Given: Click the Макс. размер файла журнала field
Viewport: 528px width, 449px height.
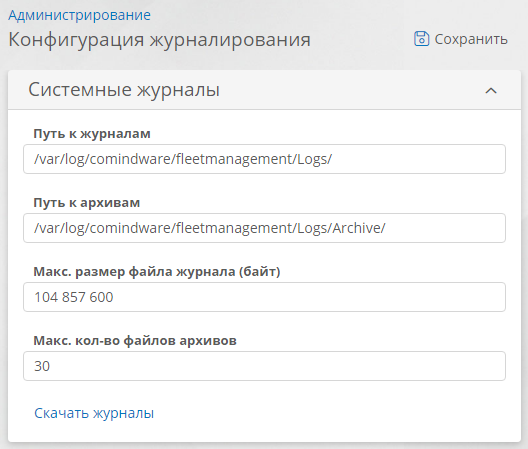Looking at the screenshot, I should click(264, 297).
